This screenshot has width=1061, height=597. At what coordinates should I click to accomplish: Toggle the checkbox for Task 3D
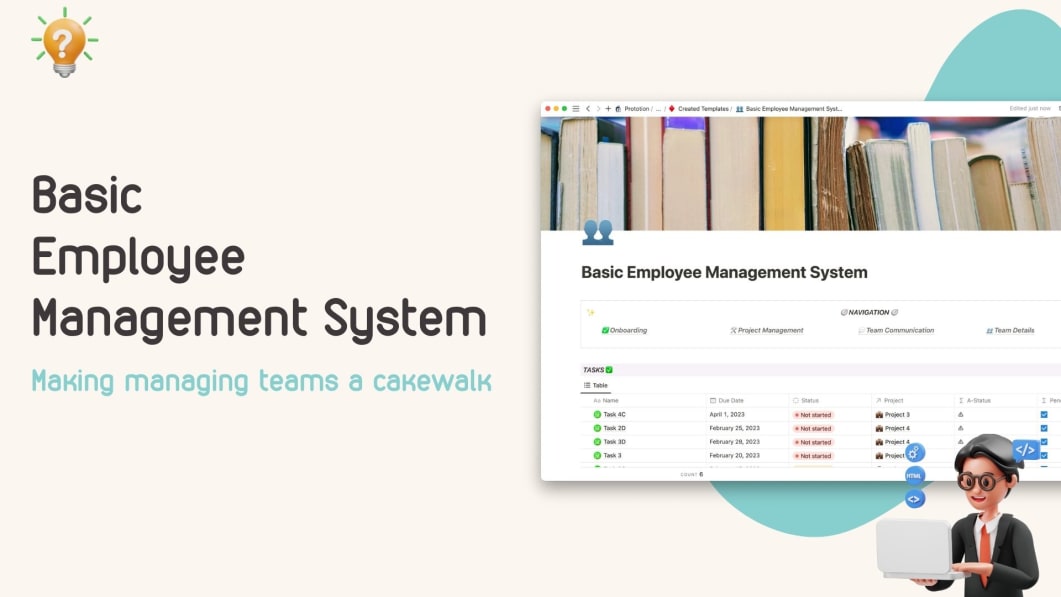pos(1044,442)
